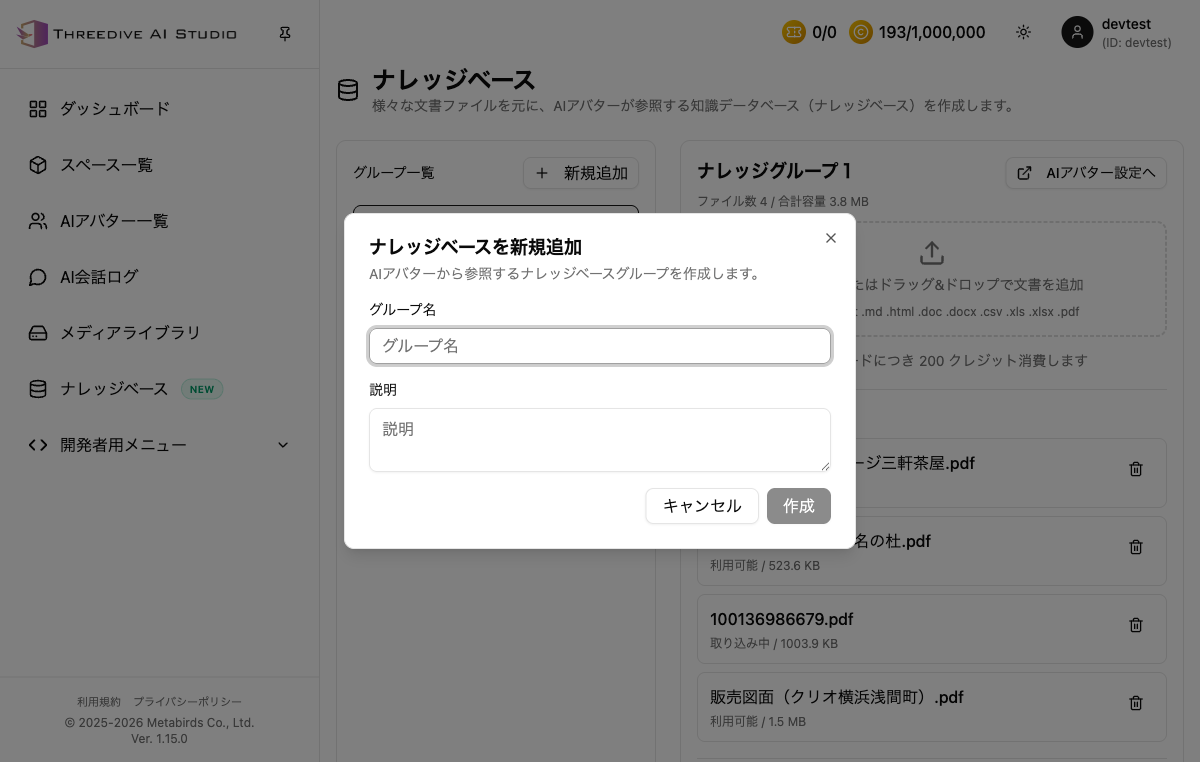The height and width of the screenshot is (762, 1200).
Task: Toggle the sidebar pin icon
Action: [285, 34]
